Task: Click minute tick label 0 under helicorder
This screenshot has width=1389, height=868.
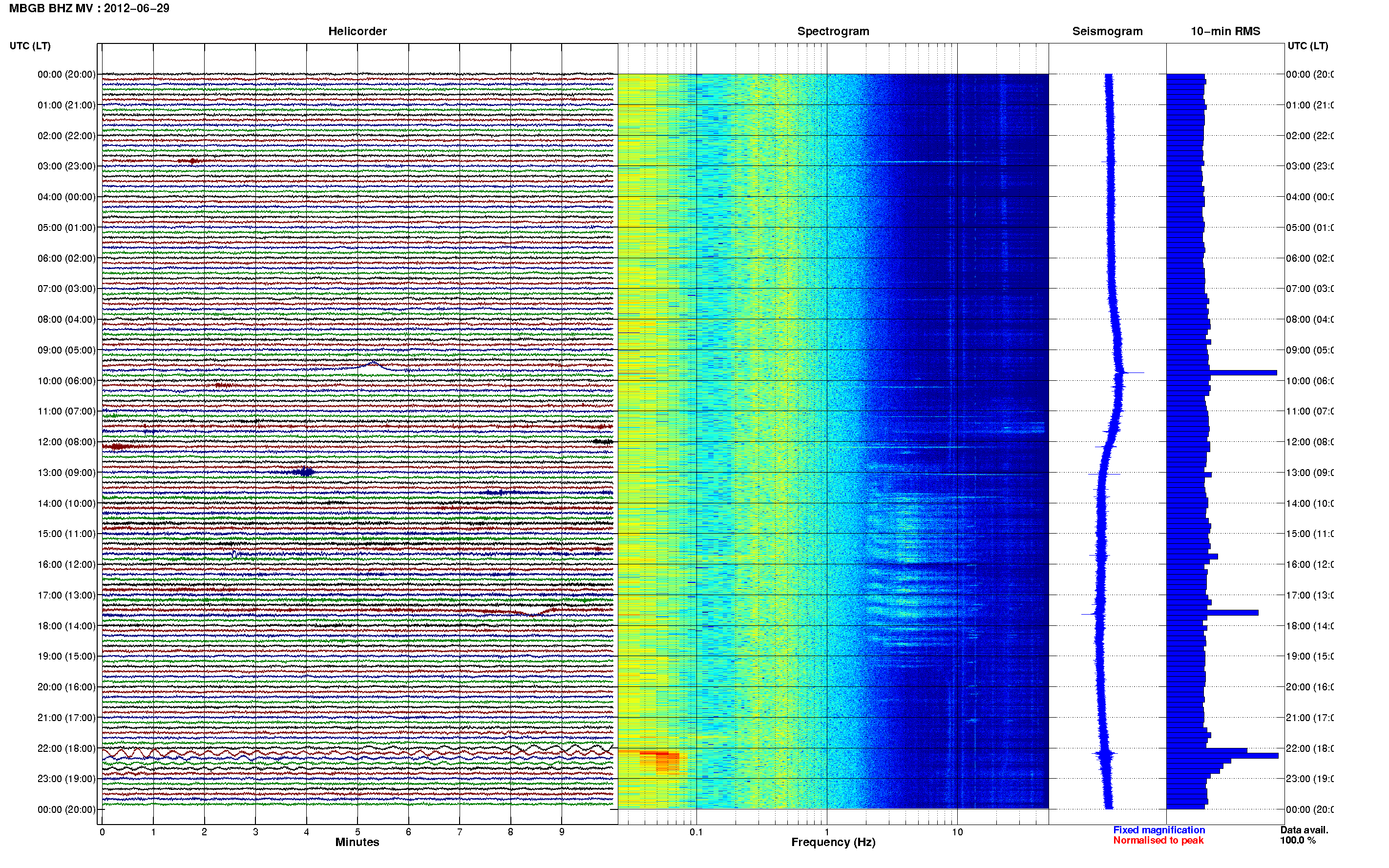Action: 102,832
